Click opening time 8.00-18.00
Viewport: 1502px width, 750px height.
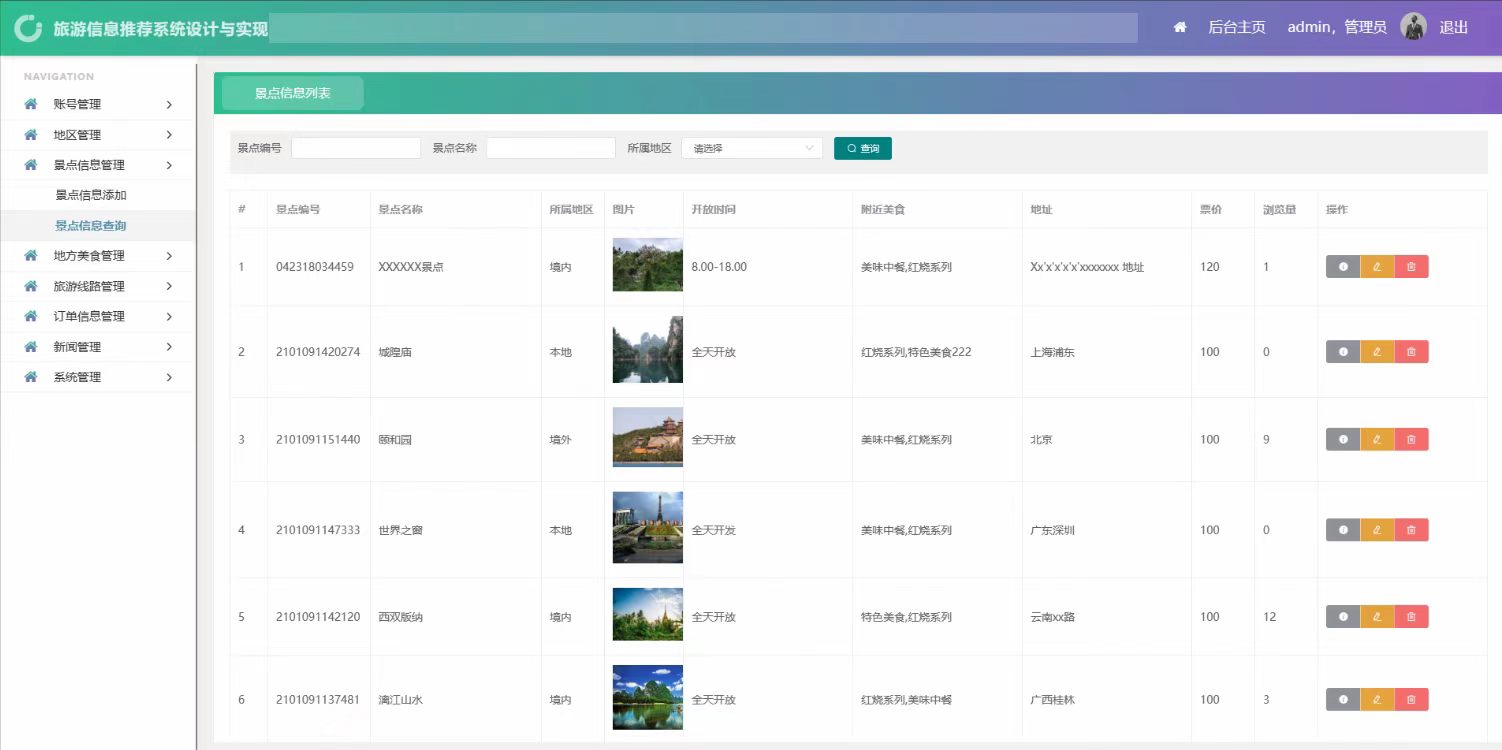[x=719, y=267]
